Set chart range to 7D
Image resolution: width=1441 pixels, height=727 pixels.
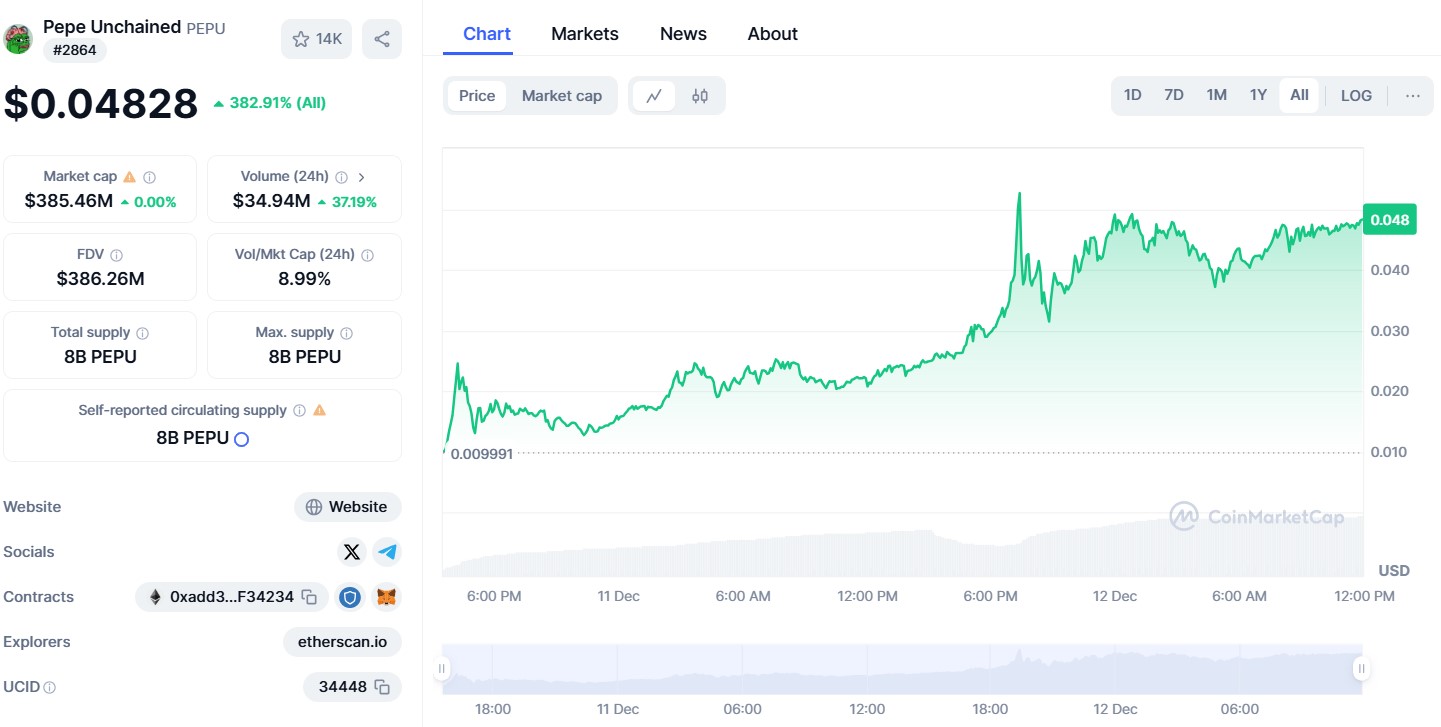[1174, 96]
